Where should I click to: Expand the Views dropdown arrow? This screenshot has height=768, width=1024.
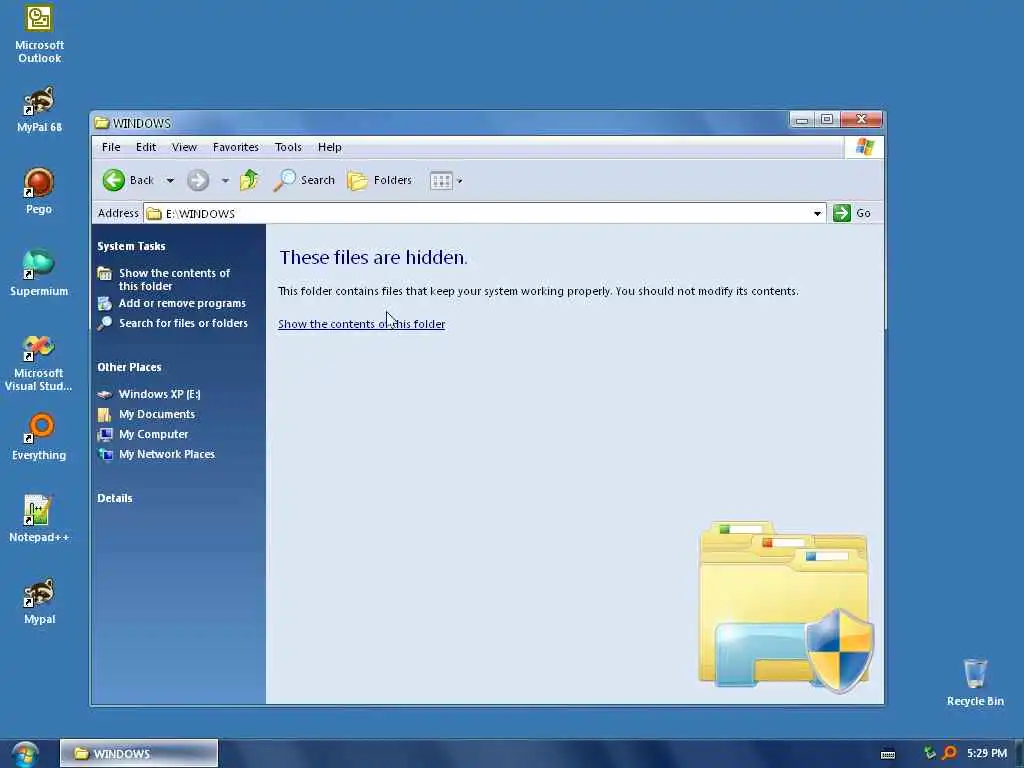pos(460,182)
